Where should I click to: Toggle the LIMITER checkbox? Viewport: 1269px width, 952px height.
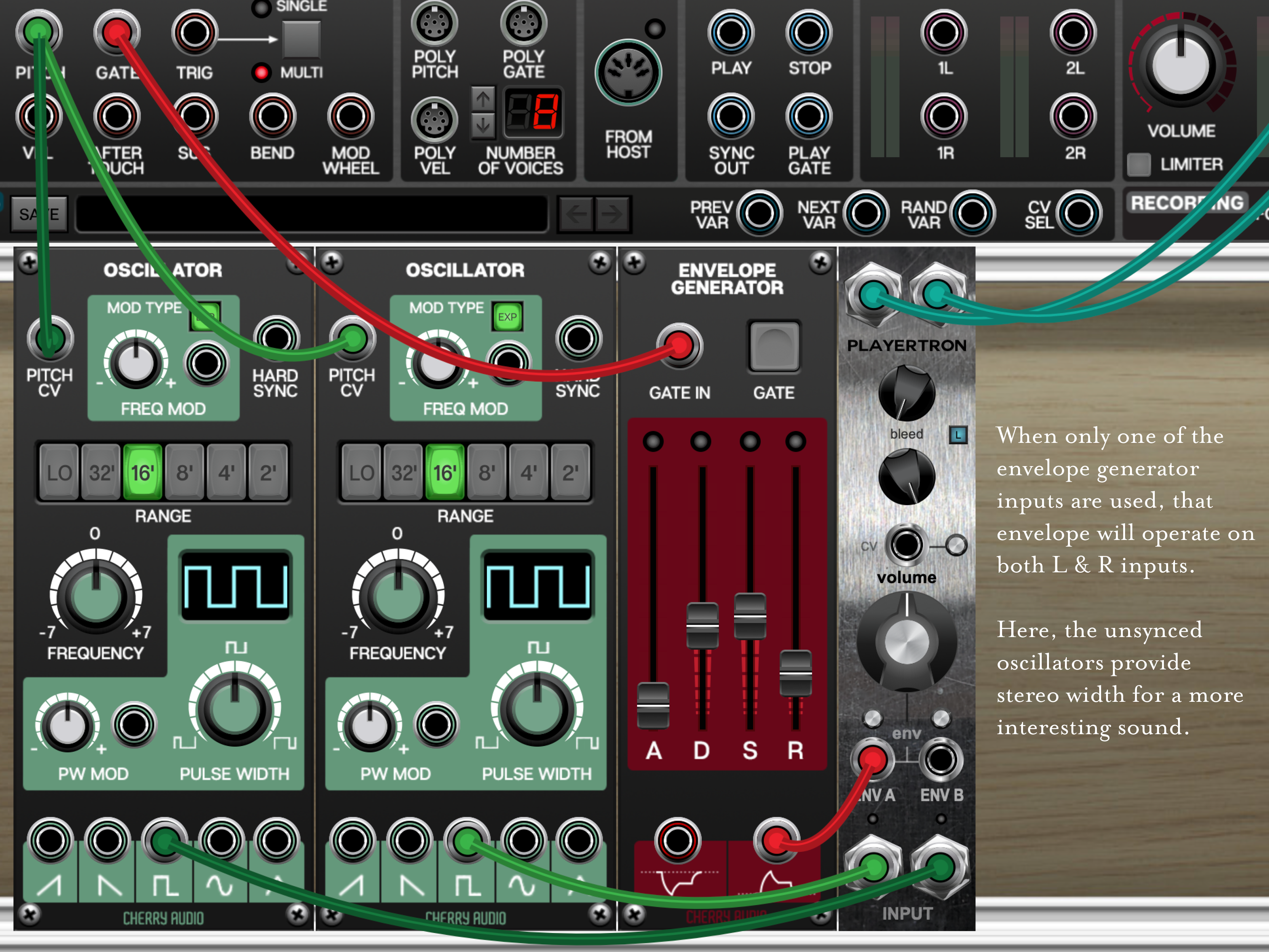[1138, 165]
